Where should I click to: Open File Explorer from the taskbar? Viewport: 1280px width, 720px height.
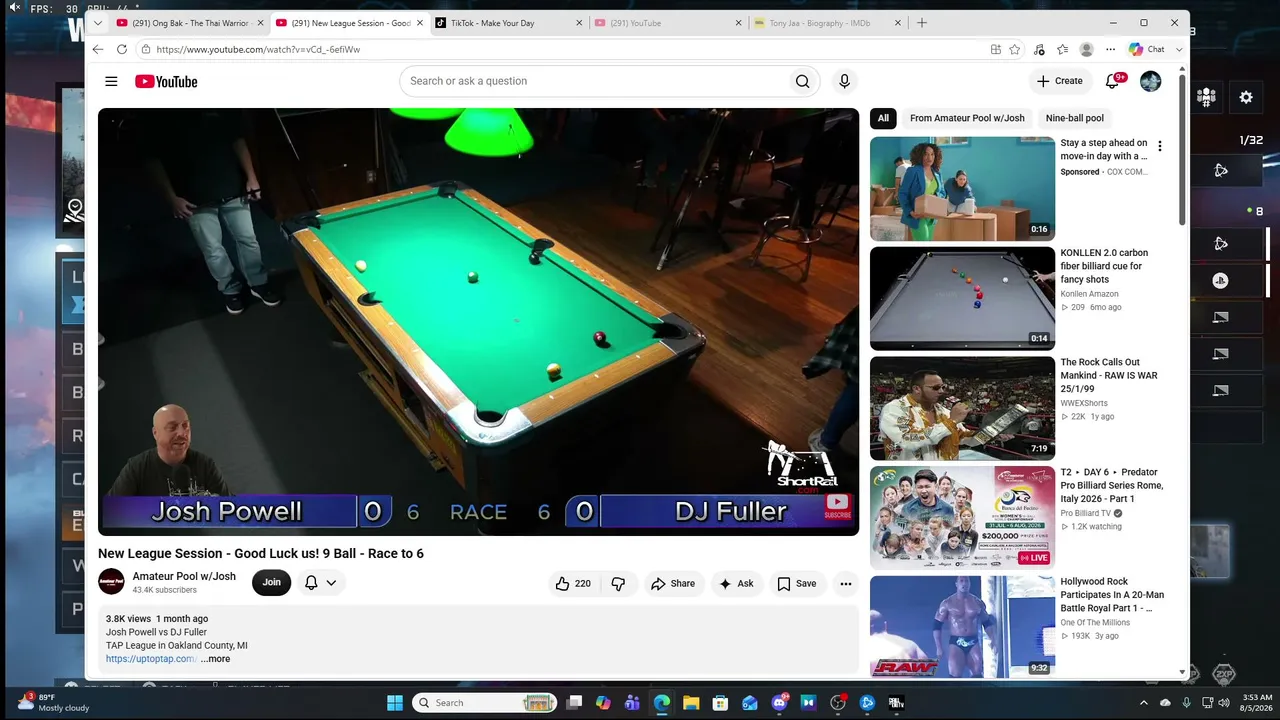(x=691, y=703)
